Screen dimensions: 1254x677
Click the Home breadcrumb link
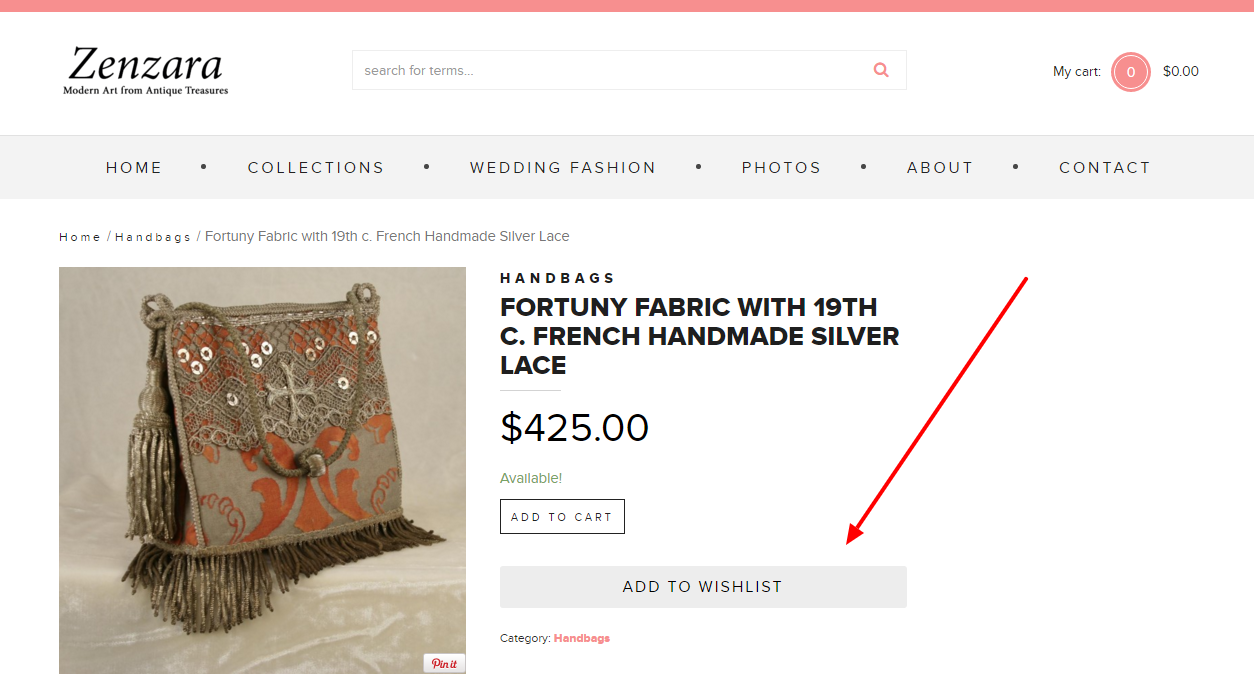click(x=80, y=237)
